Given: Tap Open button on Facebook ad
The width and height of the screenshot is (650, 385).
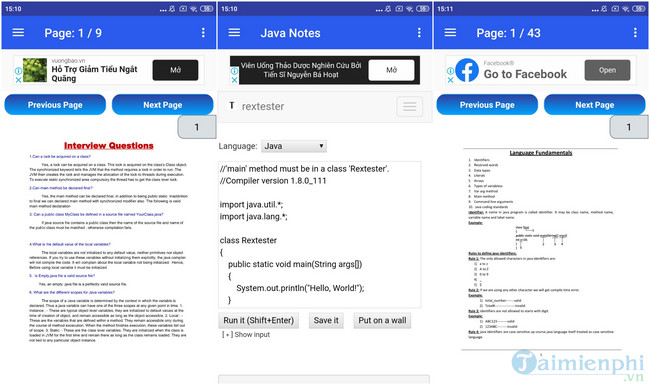Looking at the screenshot, I should pyautogui.click(x=607, y=70).
